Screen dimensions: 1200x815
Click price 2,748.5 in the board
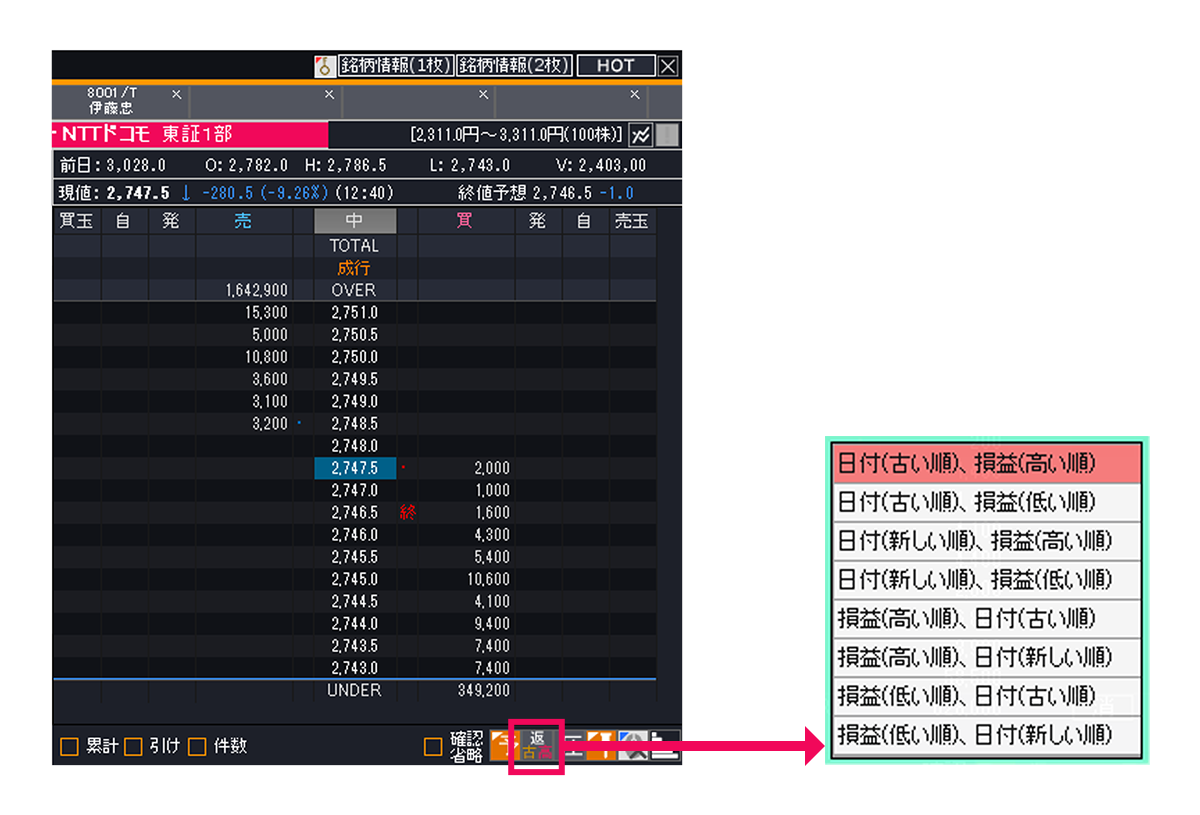tap(354, 423)
